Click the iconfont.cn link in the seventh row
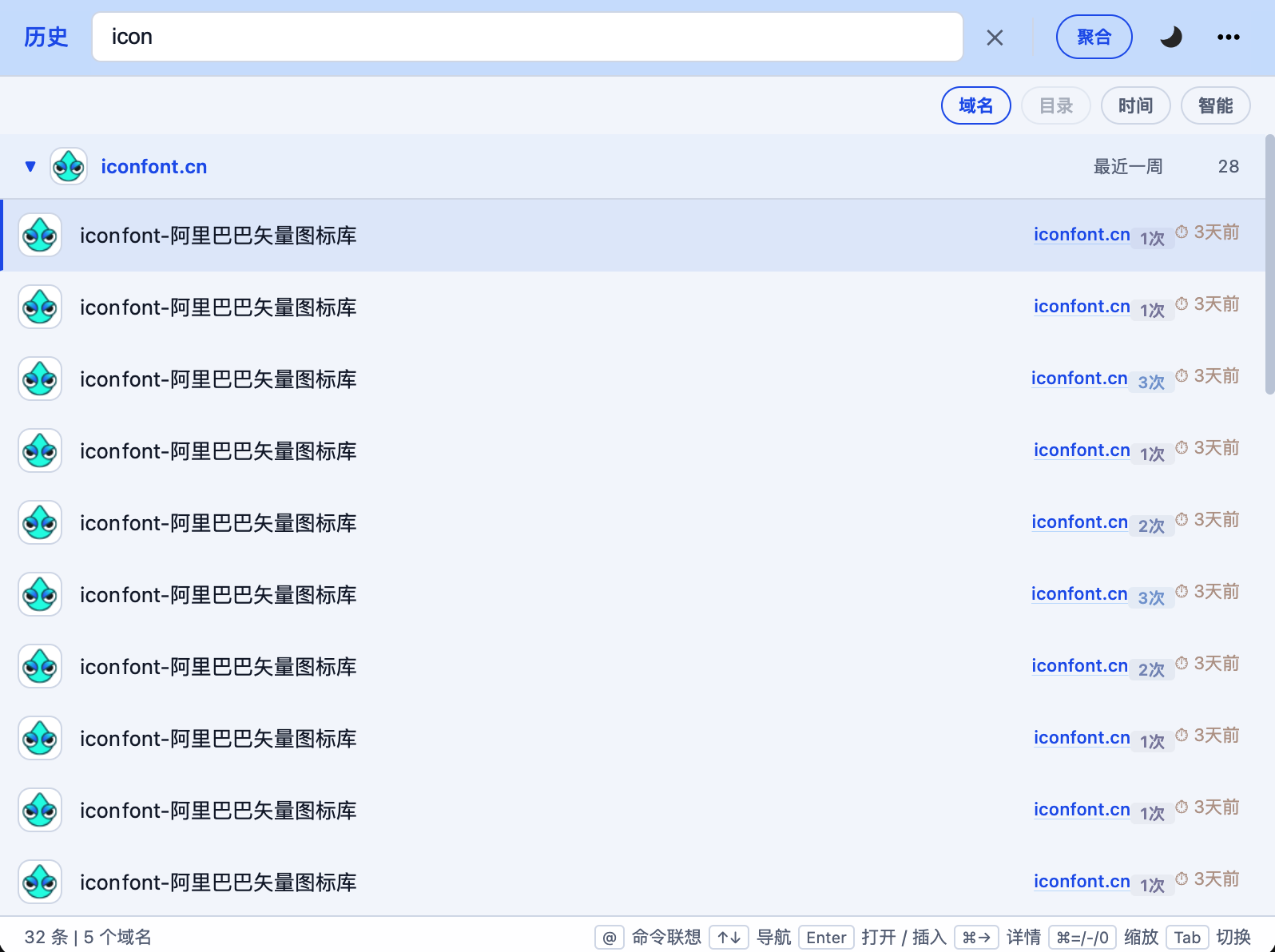This screenshot has width=1275, height=952. coord(1079,665)
